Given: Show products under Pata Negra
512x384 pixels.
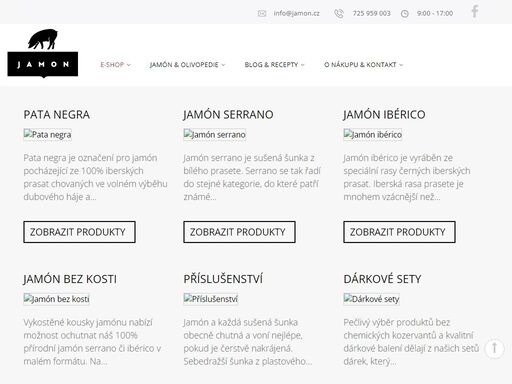Looking at the screenshot, I should pyautogui.click(x=79, y=232).
